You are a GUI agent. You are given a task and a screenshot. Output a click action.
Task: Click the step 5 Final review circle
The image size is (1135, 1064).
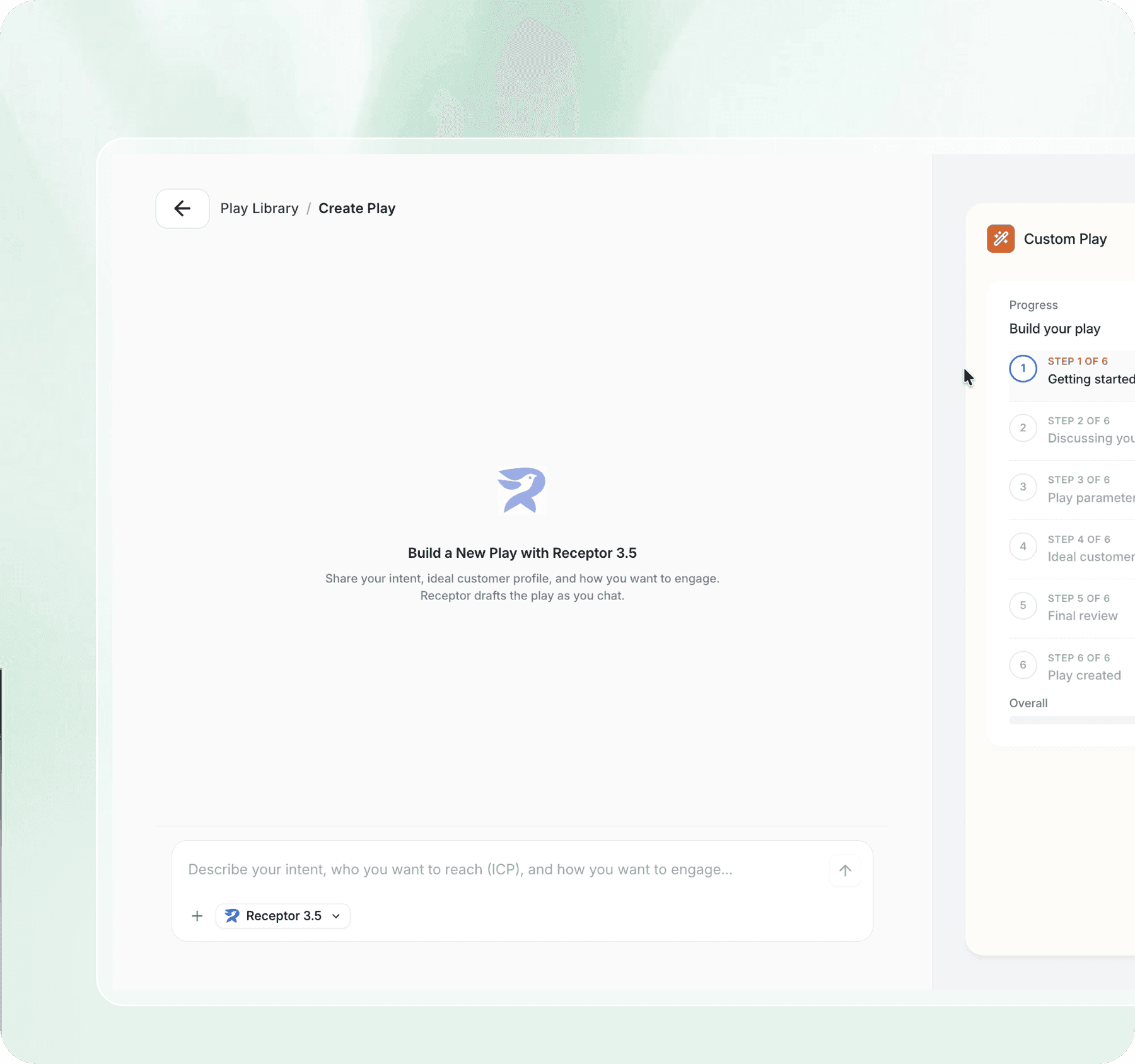click(x=1023, y=606)
